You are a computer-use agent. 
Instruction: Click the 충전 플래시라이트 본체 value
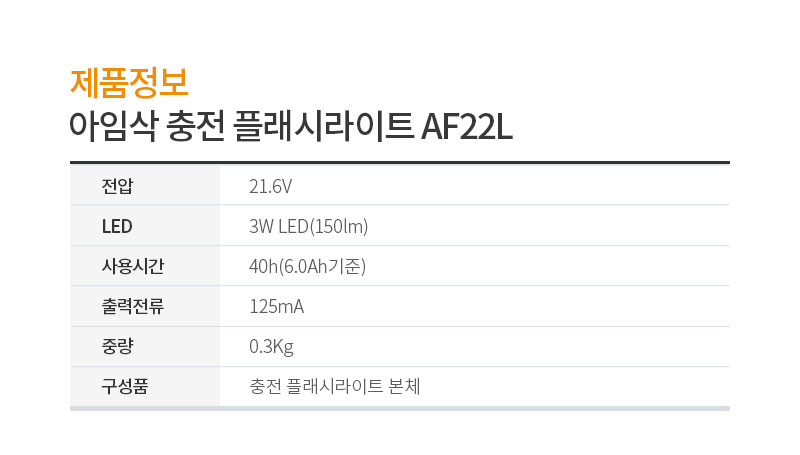pos(335,386)
